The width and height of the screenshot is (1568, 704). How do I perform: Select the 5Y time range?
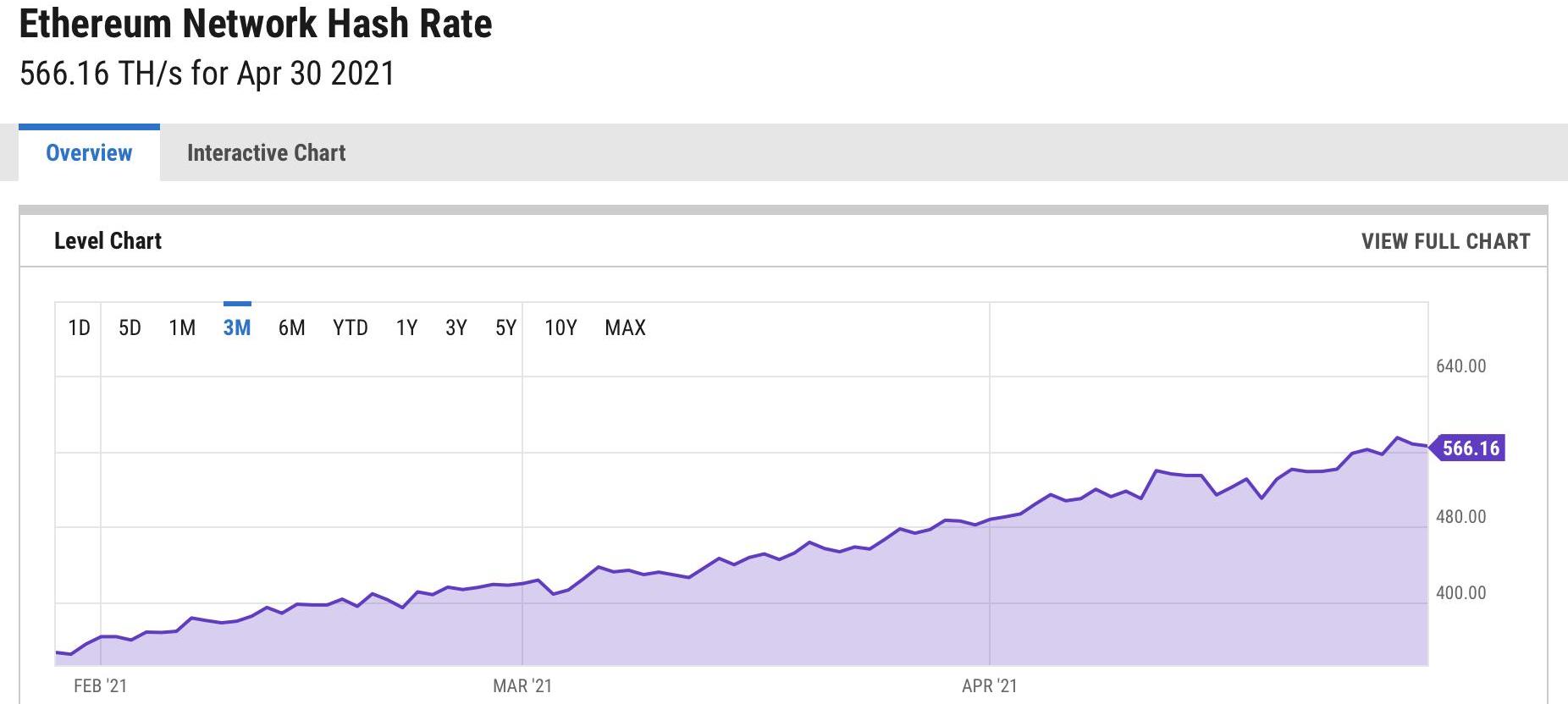click(505, 327)
